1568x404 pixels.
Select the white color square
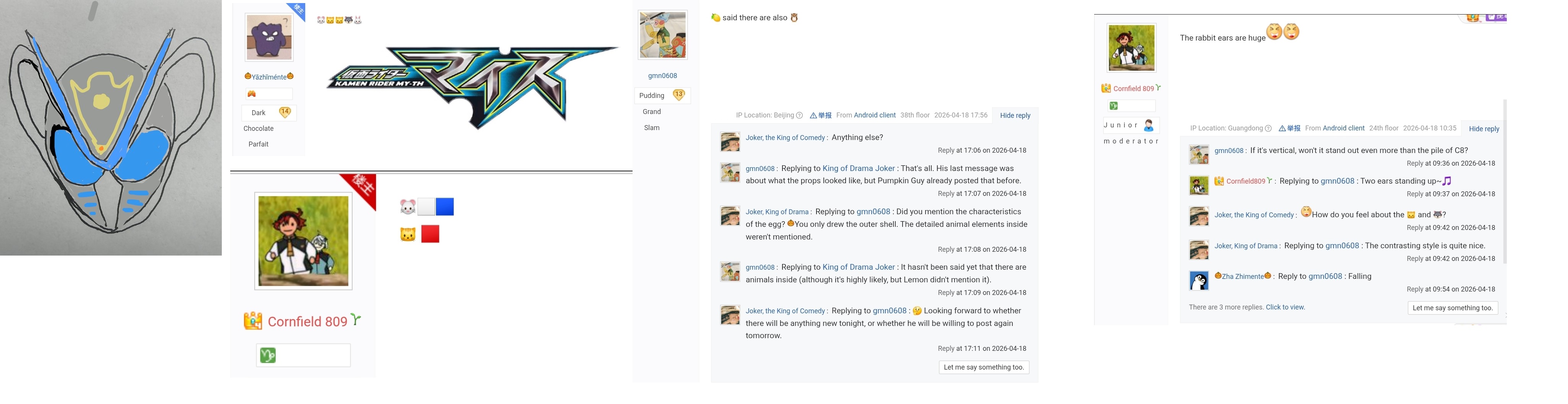(426, 207)
